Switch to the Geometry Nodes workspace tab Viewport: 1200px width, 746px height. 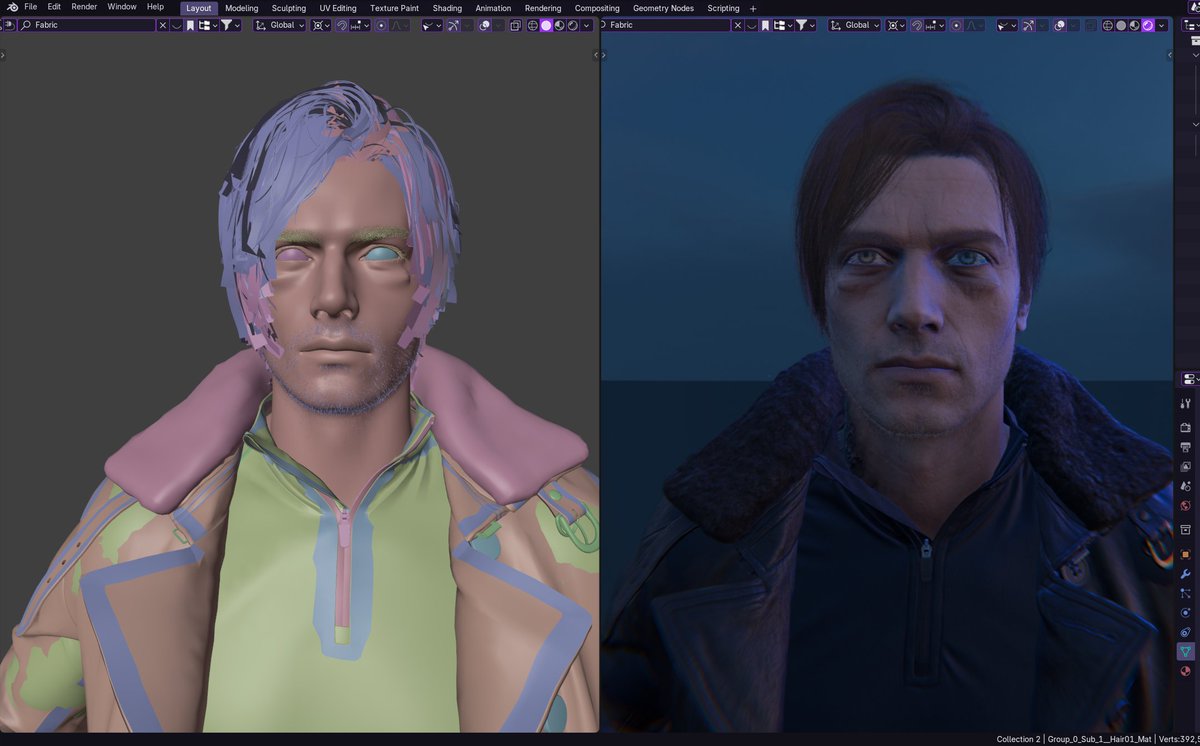663,8
